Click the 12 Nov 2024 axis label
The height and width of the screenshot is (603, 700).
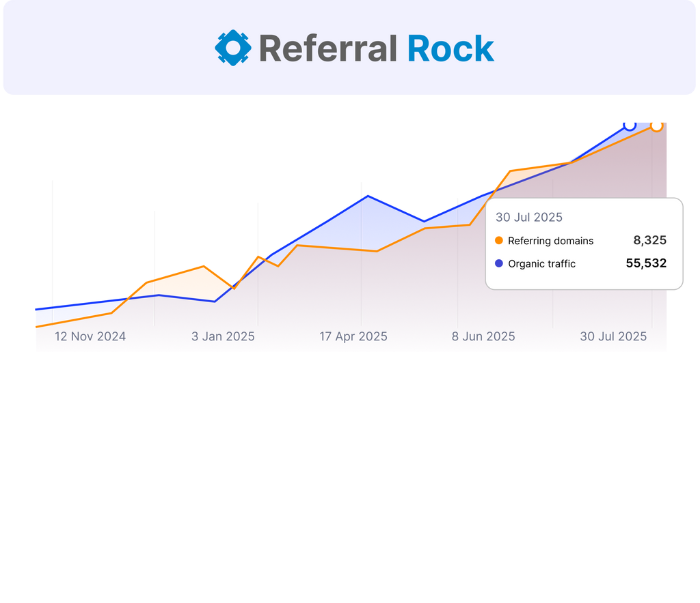tap(90, 337)
